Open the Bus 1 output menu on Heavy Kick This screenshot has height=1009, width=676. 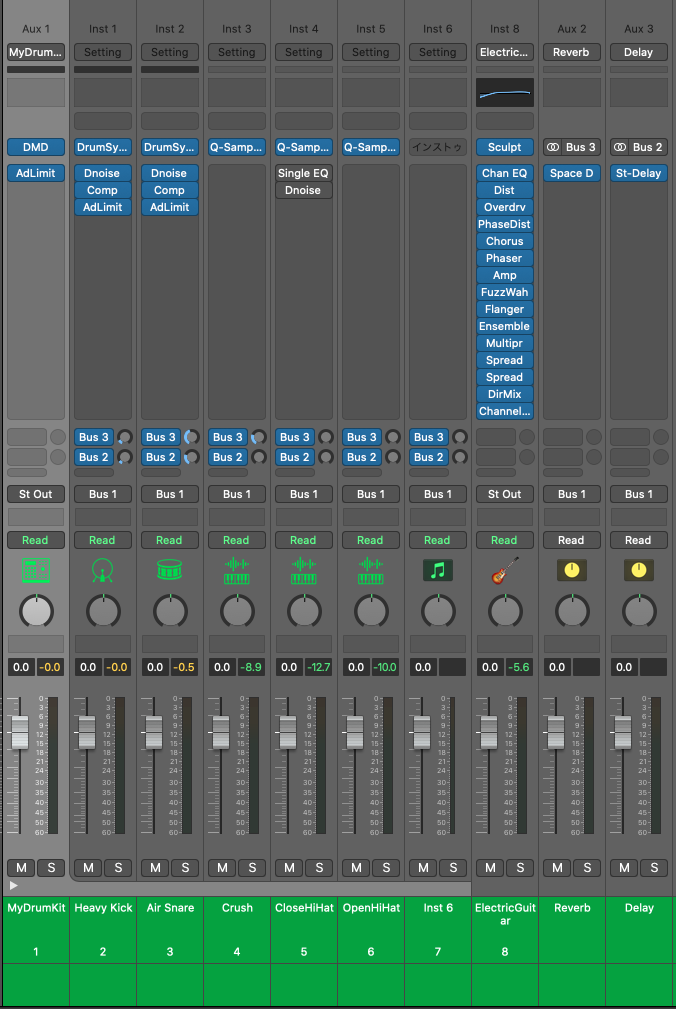(x=103, y=494)
